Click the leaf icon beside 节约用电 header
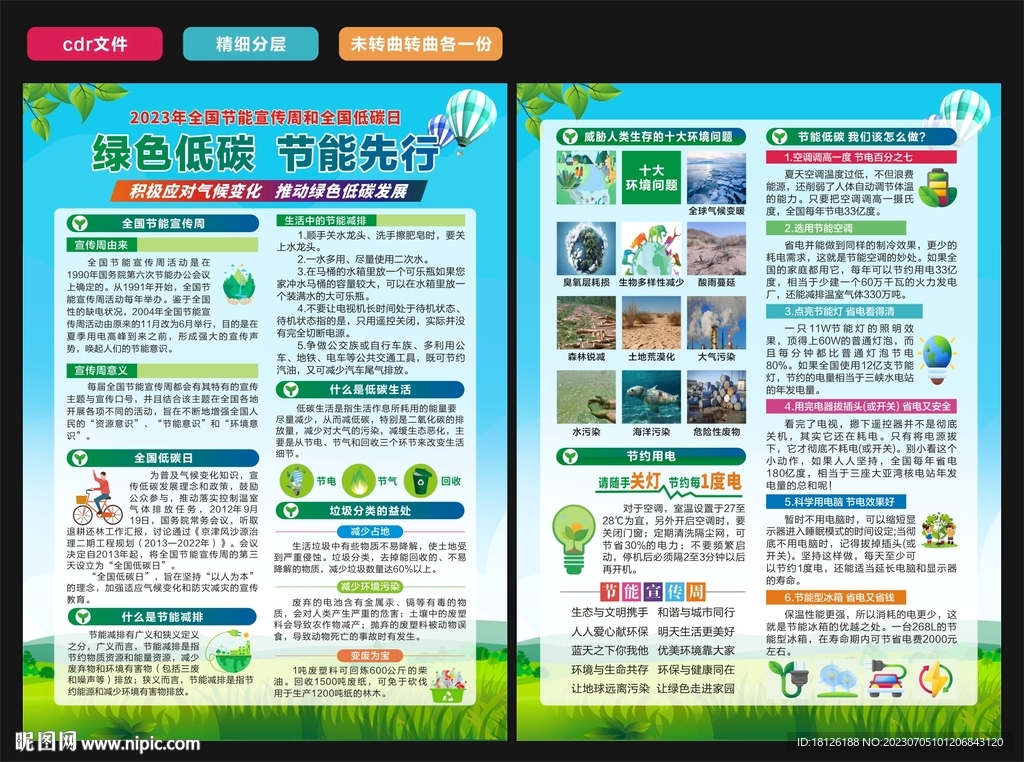Screen dimensions: 1024x762 pos(570,456)
